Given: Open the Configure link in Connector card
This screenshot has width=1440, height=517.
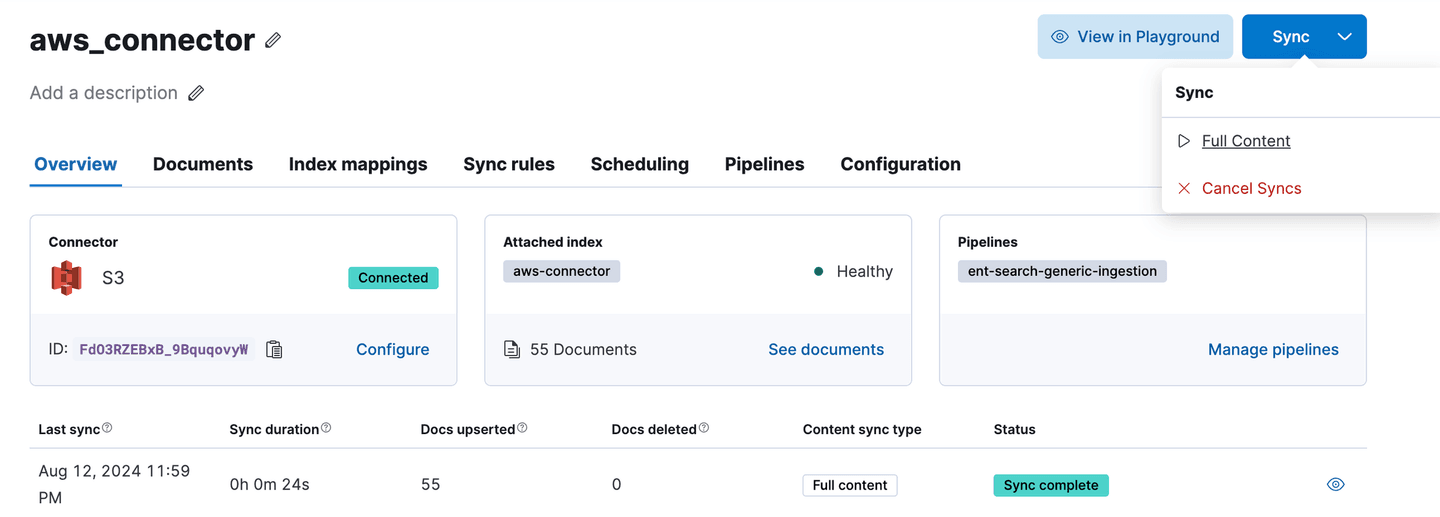Looking at the screenshot, I should 392,349.
